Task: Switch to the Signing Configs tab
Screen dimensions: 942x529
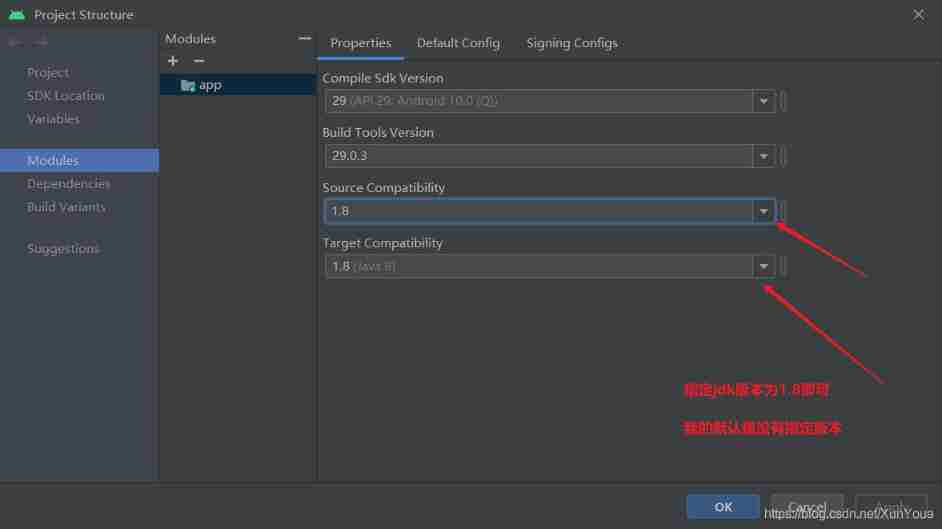Action: coord(572,43)
